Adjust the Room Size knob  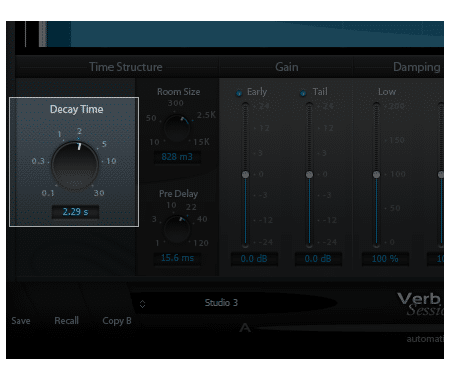[177, 128]
